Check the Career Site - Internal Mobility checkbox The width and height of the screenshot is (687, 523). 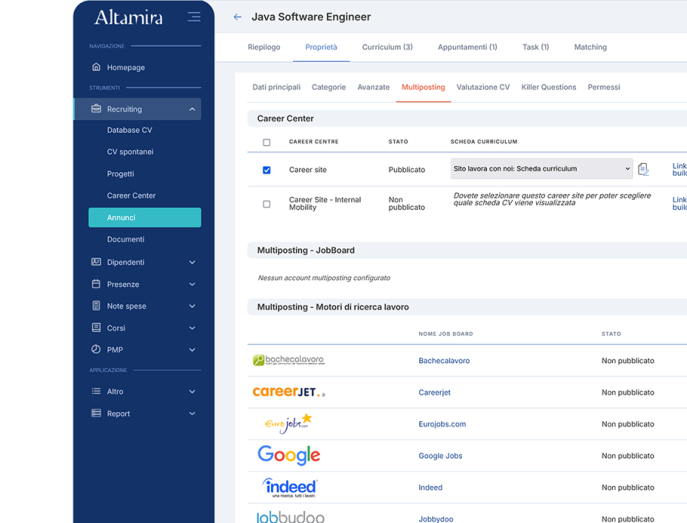click(266, 204)
